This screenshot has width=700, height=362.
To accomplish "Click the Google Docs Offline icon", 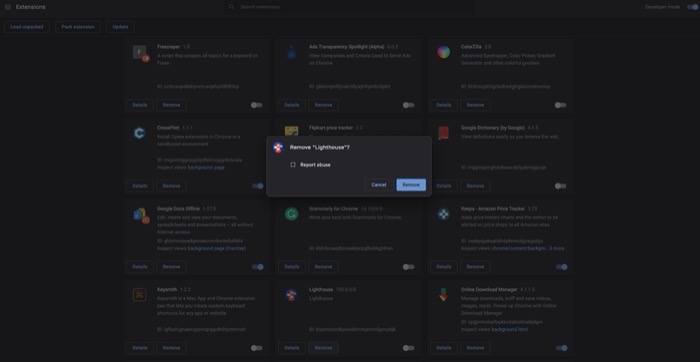I will [x=141, y=216].
